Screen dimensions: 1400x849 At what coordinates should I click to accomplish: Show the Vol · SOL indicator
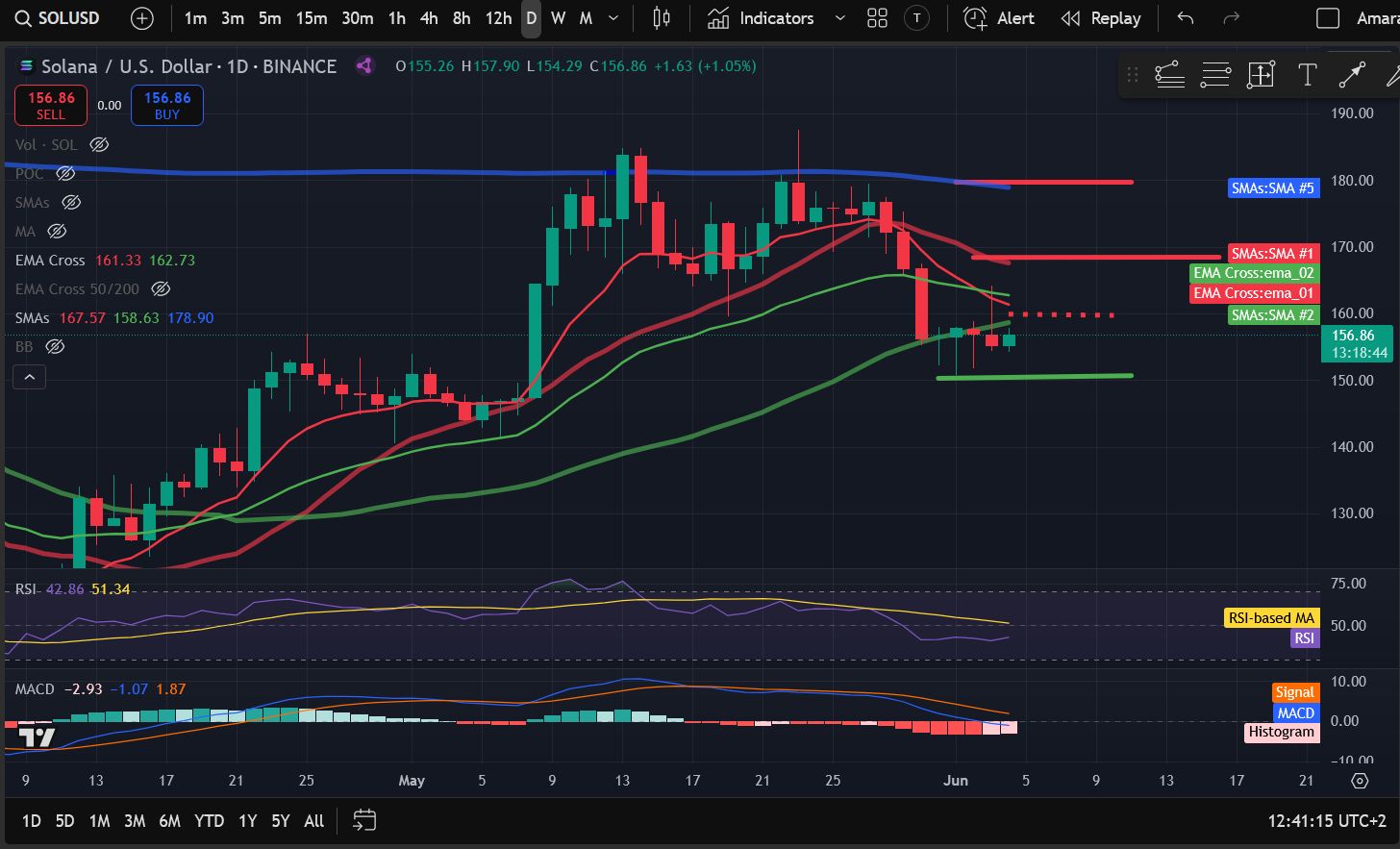click(99, 144)
